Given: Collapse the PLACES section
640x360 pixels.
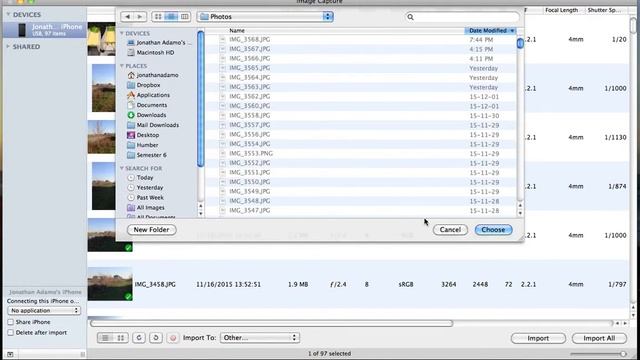Looking at the screenshot, I should [x=122, y=66].
